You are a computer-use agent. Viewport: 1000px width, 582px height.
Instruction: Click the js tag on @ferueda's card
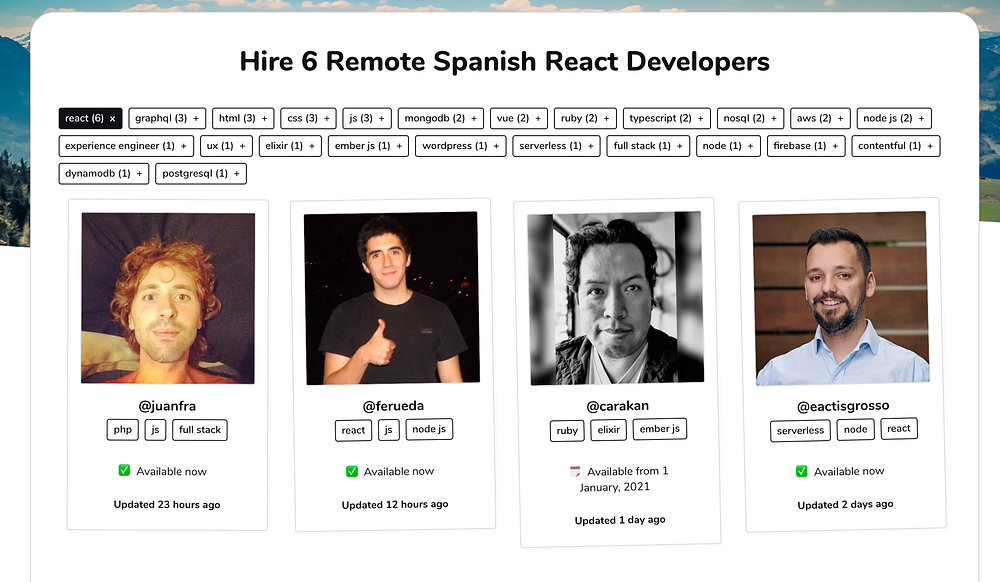[x=388, y=430]
